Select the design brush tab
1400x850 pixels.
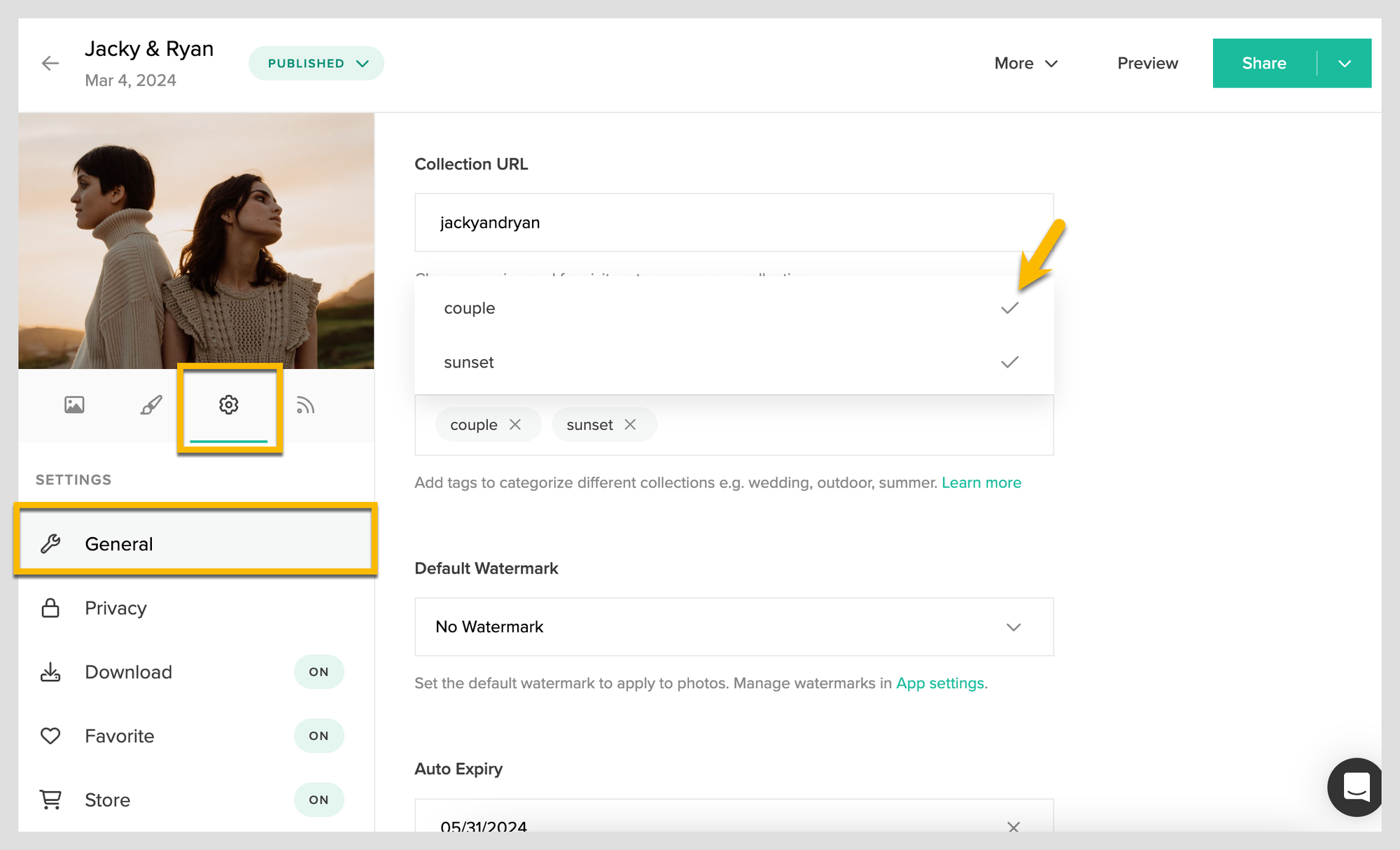pyautogui.click(x=150, y=405)
